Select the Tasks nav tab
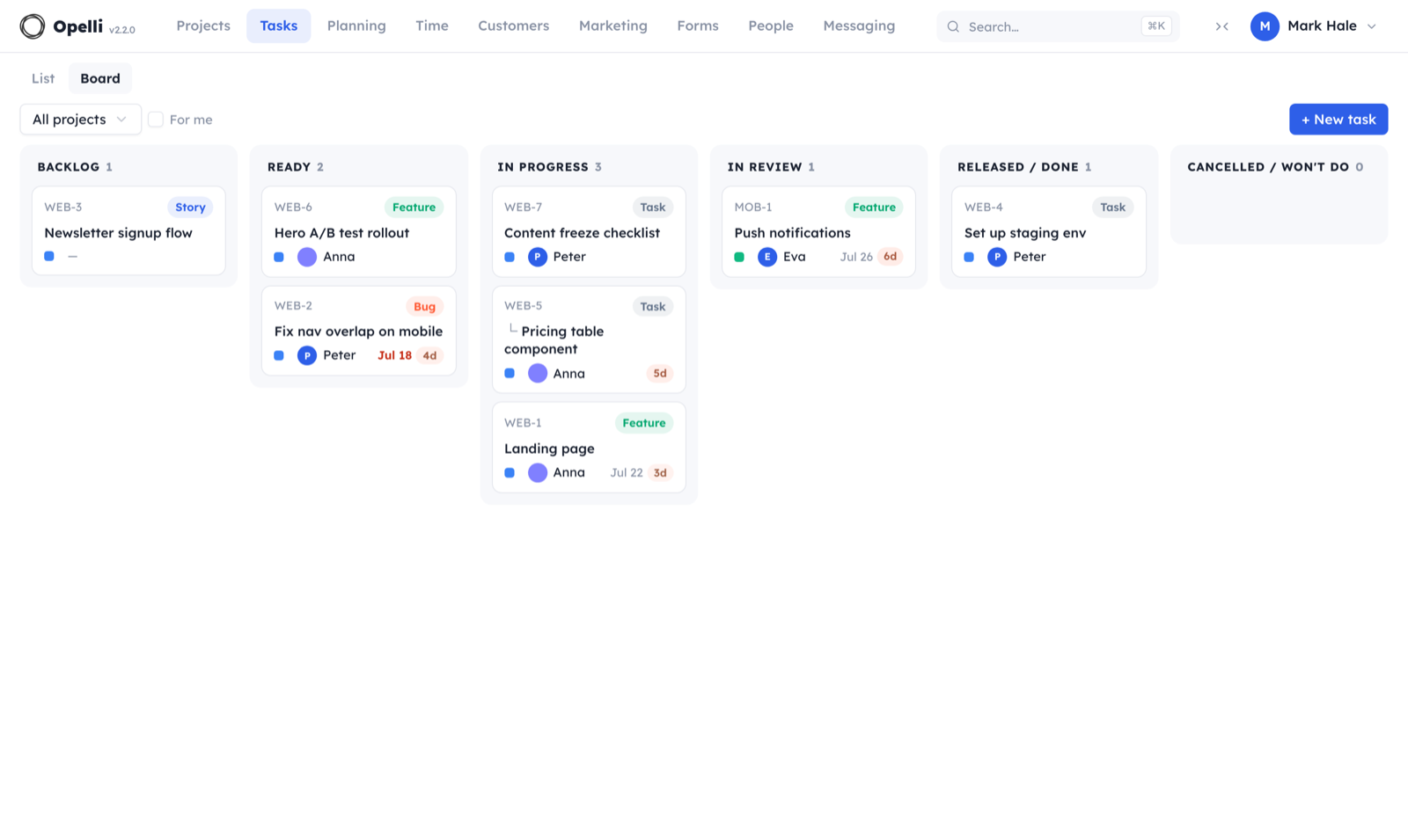Image resolution: width=1408 pixels, height=840 pixels. [x=279, y=26]
